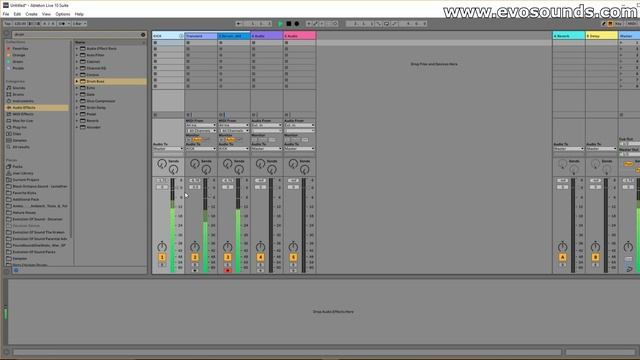Toggle return track B activator

click(595, 257)
